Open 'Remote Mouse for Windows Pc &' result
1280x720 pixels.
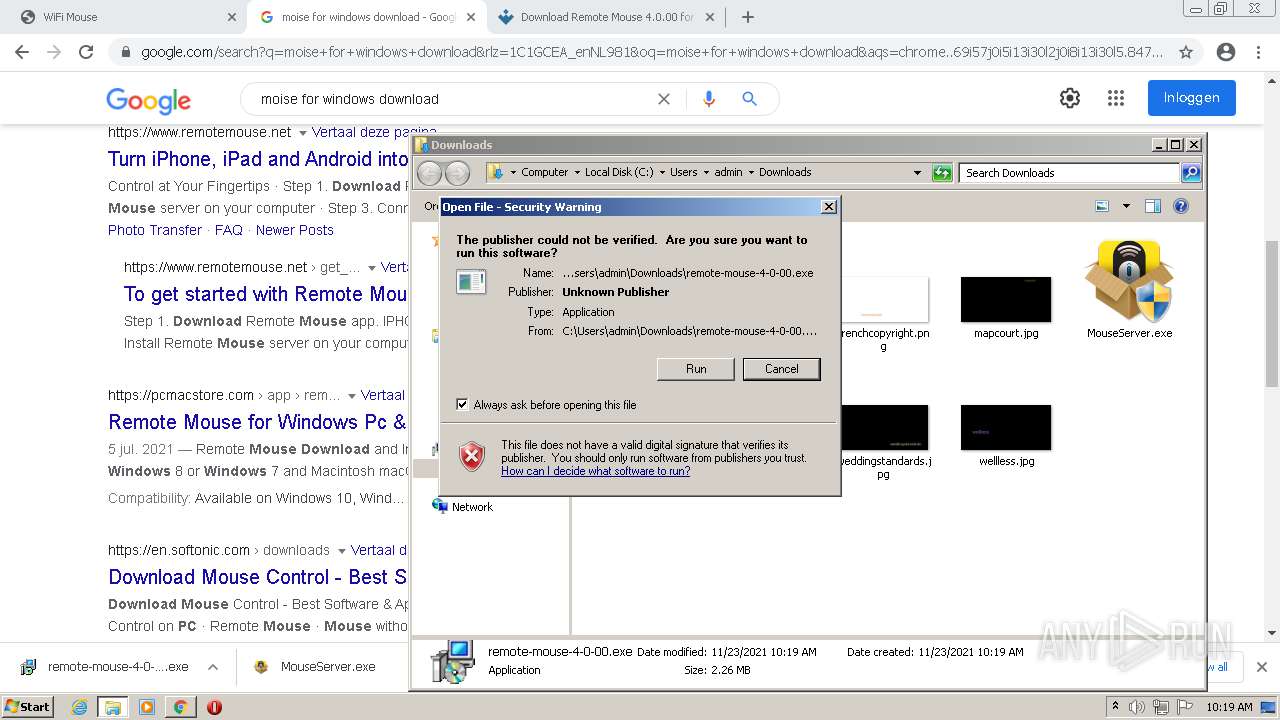pos(257,422)
